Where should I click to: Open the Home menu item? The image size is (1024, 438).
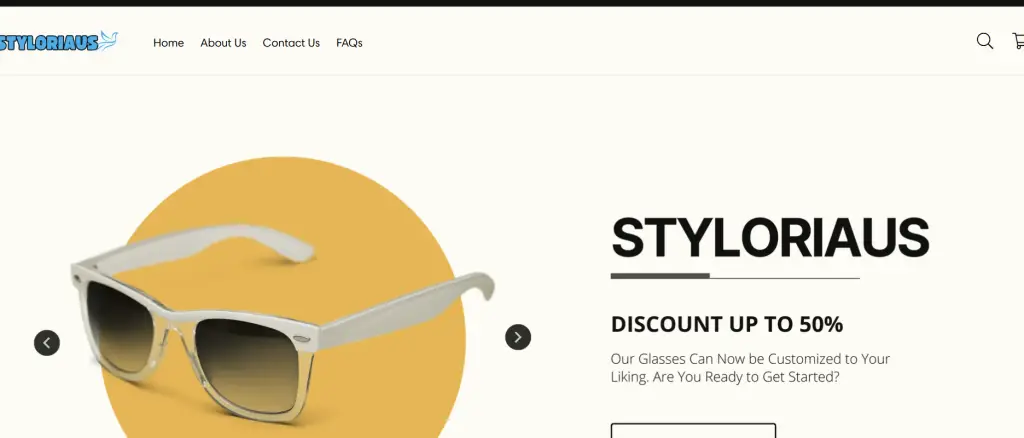pyautogui.click(x=168, y=43)
